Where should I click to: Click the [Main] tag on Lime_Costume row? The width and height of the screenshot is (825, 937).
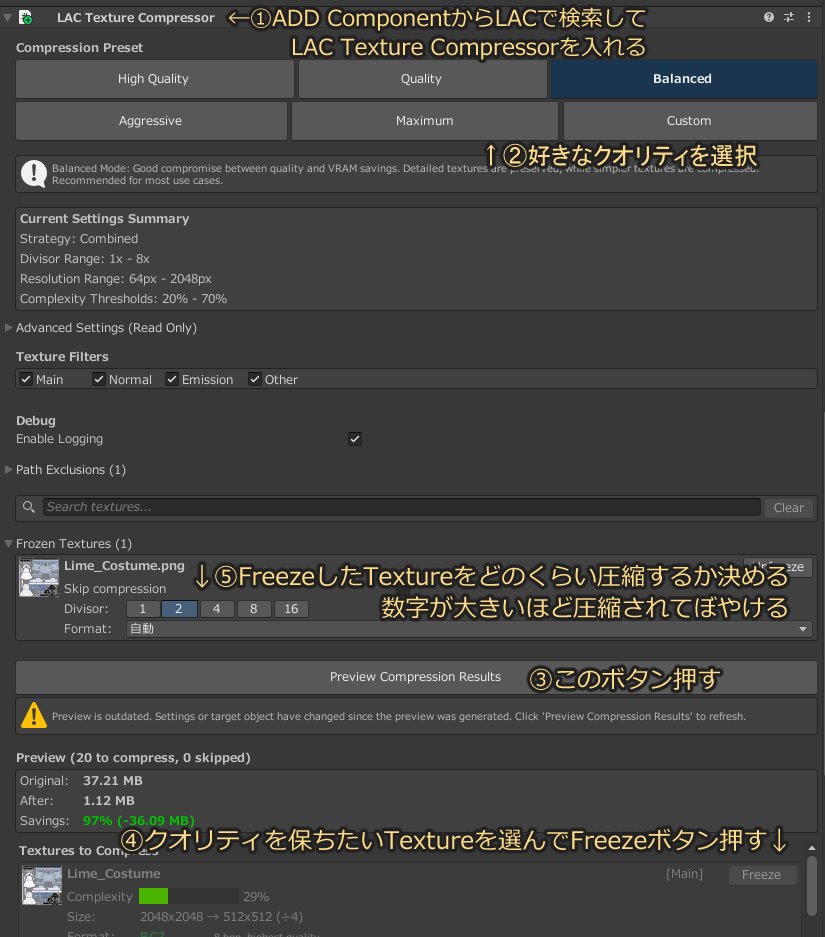click(685, 874)
